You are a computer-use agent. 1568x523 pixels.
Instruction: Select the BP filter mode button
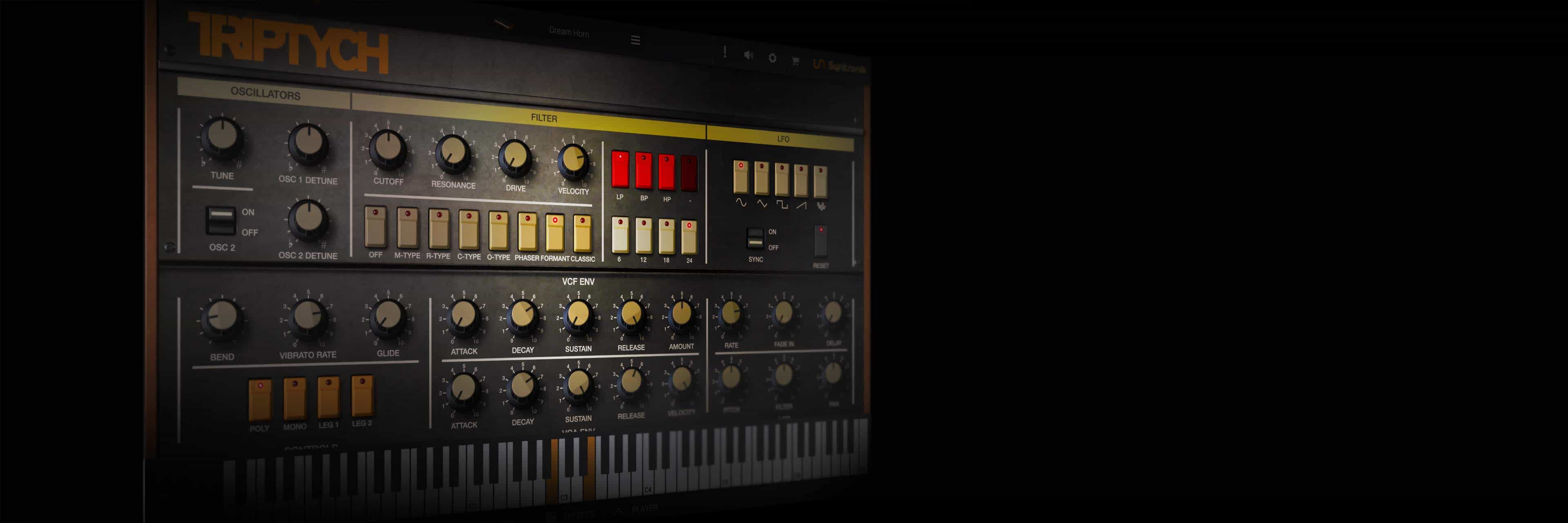coord(644,170)
